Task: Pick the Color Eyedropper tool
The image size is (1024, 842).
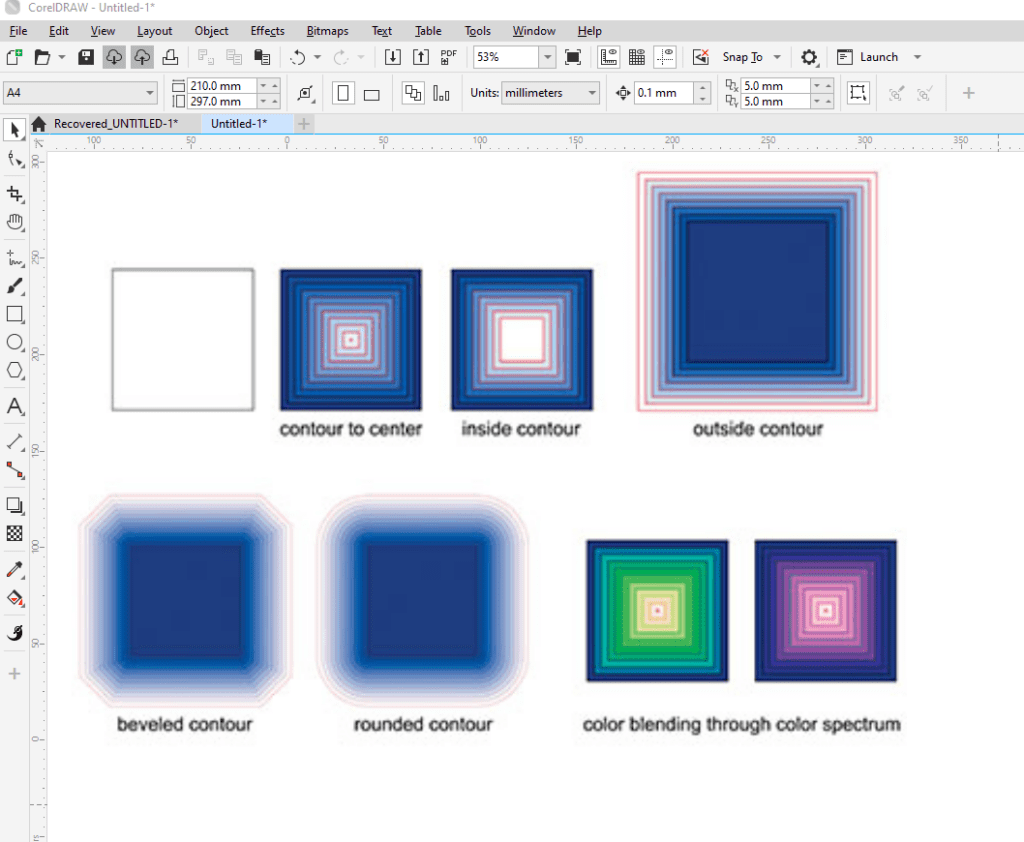Action: [15, 570]
